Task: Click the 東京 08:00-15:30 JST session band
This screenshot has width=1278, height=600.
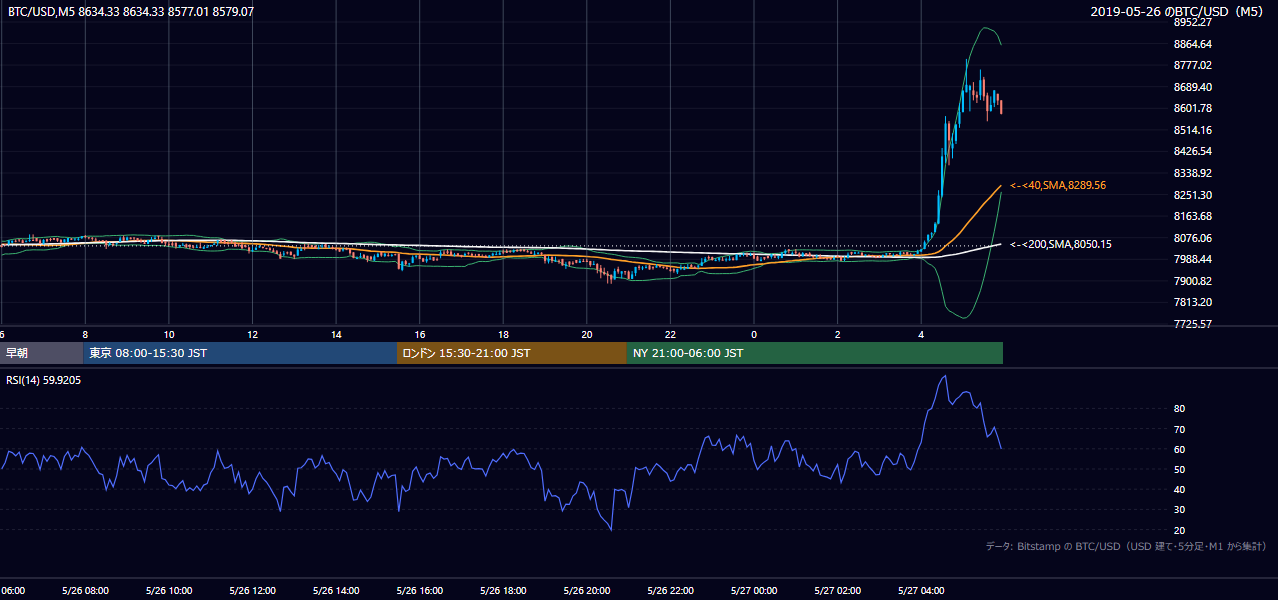Action: 240,353
